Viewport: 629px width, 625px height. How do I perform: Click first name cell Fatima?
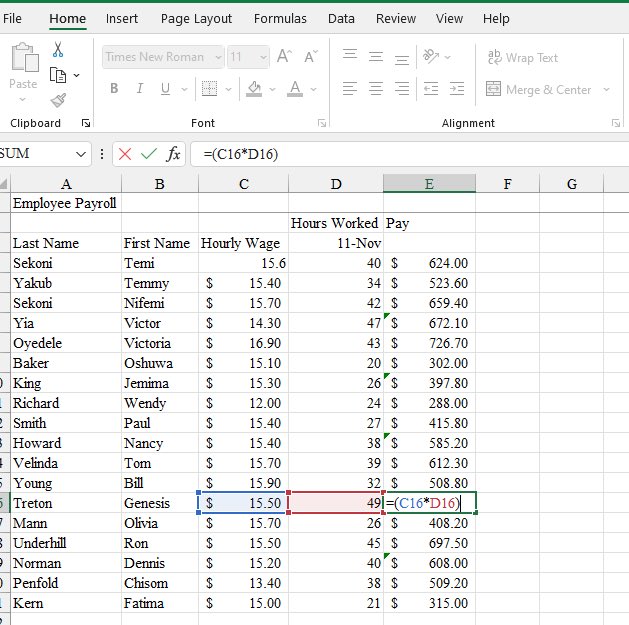click(x=160, y=603)
